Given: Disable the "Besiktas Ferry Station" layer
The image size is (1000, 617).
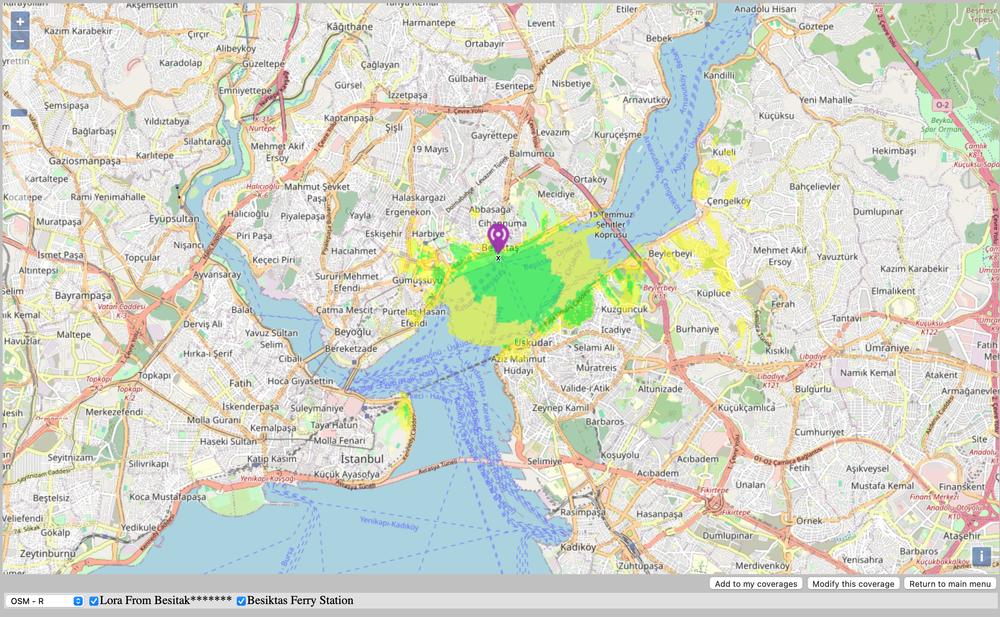Looking at the screenshot, I should pos(239,601).
